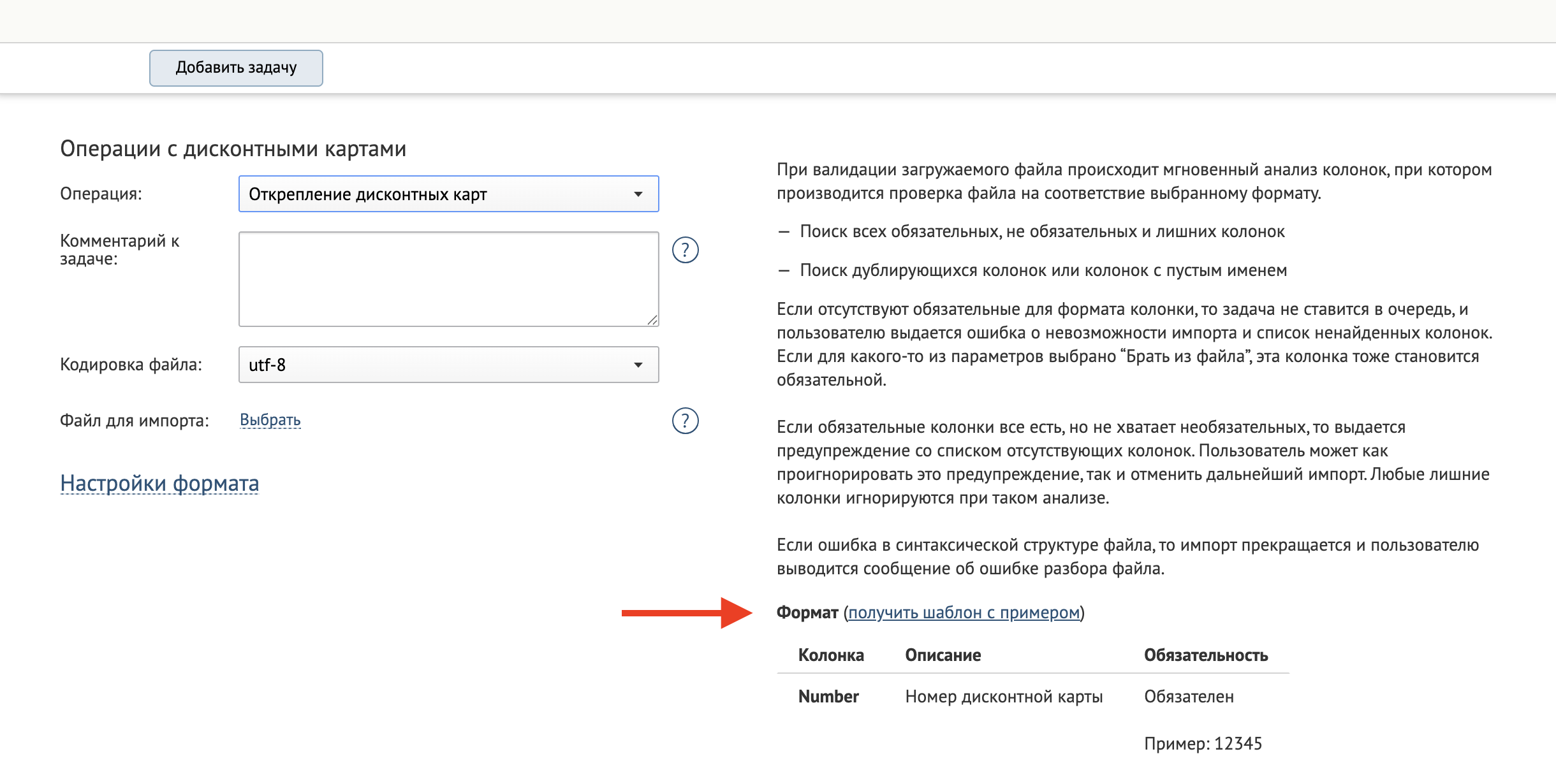
Task: Click the Описание table header
Action: [943, 655]
